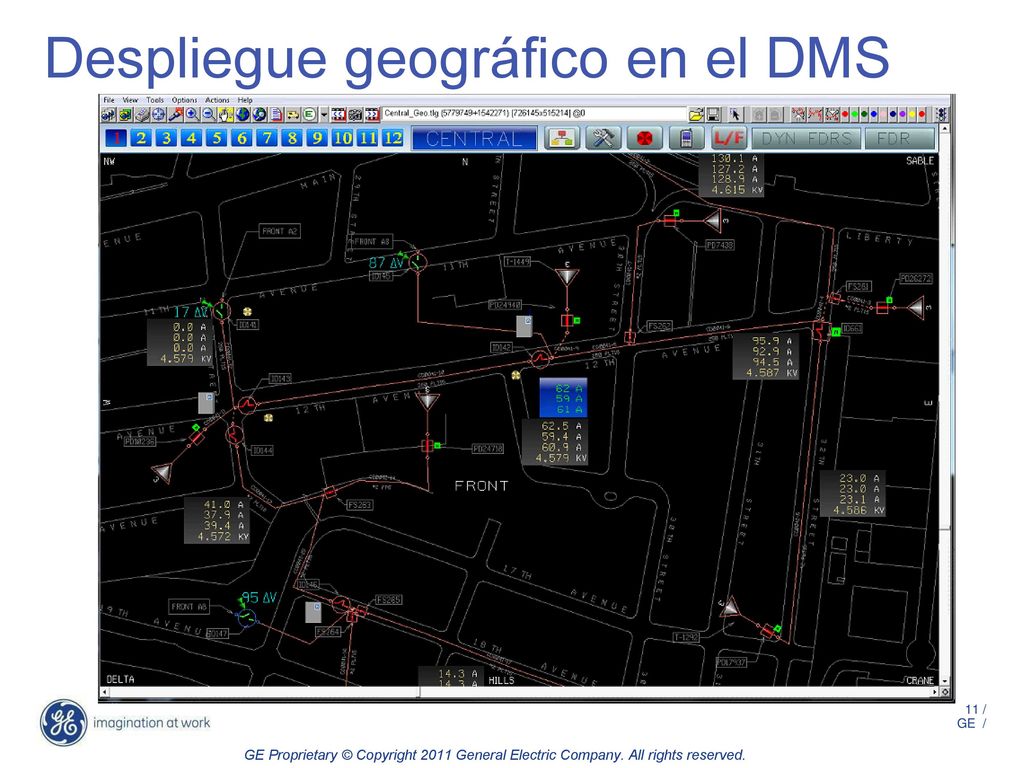Switch to view number 12
Viewport: 1024px width, 768px height.
click(392, 138)
